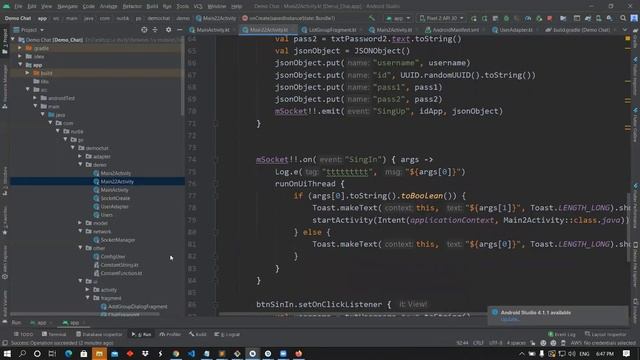Click the Android Studio 4.1.1 available notification
Viewport: 640px width, 360px height.
[558, 316]
